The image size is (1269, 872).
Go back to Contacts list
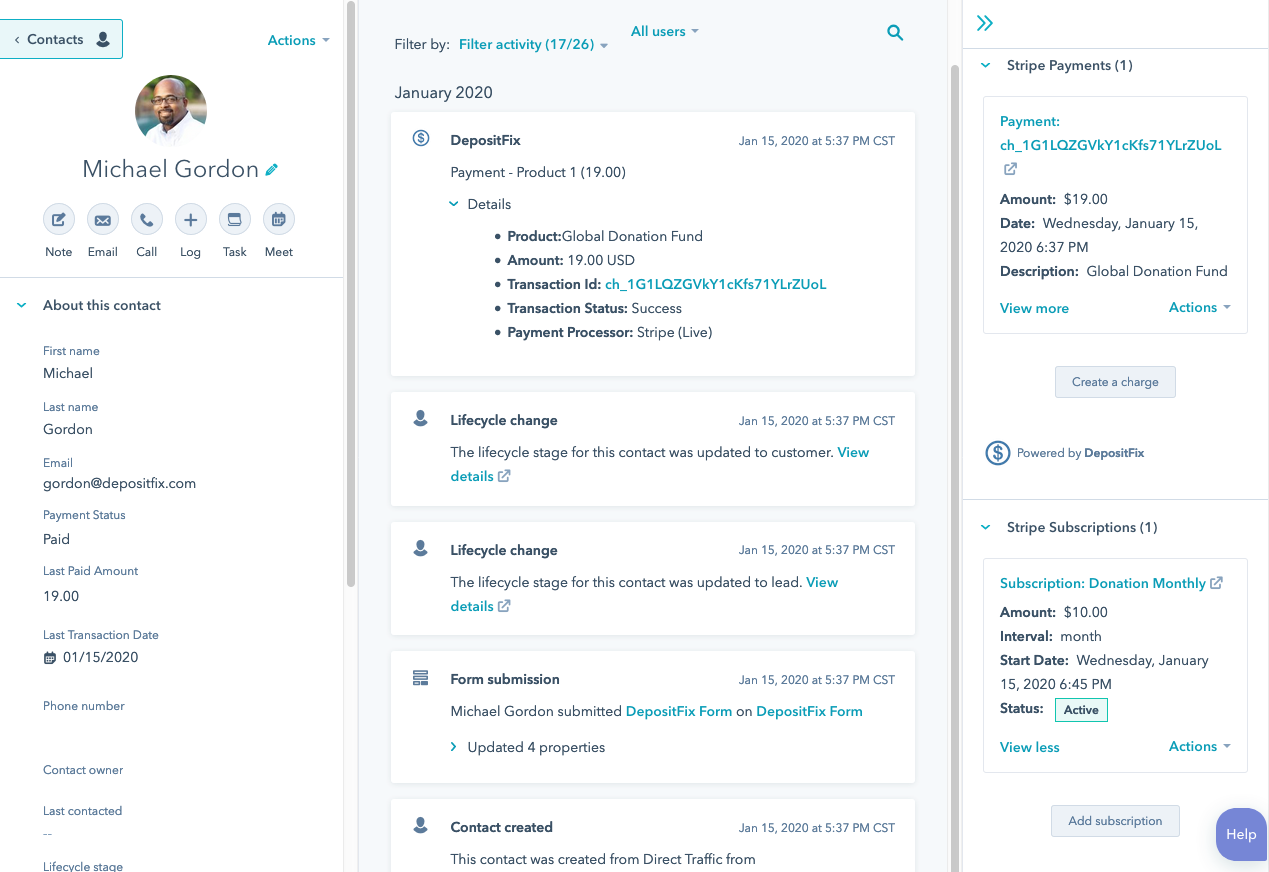coord(61,39)
